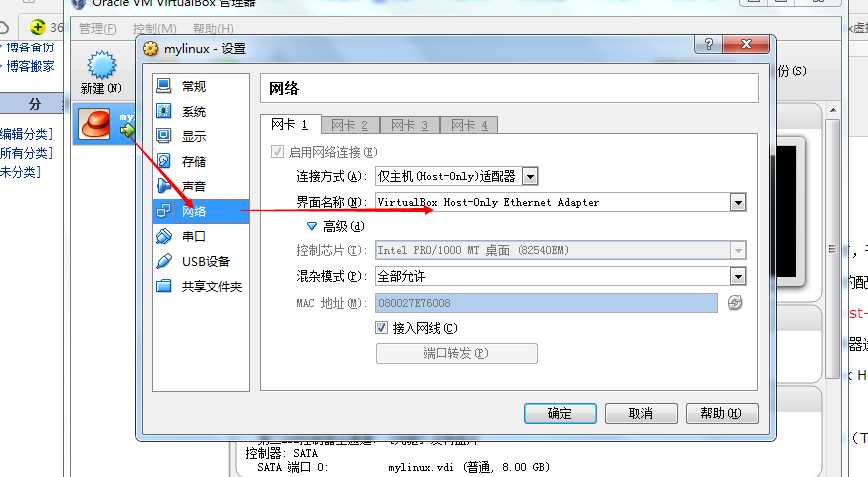This screenshot has height=477, width=868.
Task: Collapse the 高级 advanced section triangle
Action: pyautogui.click(x=312, y=226)
